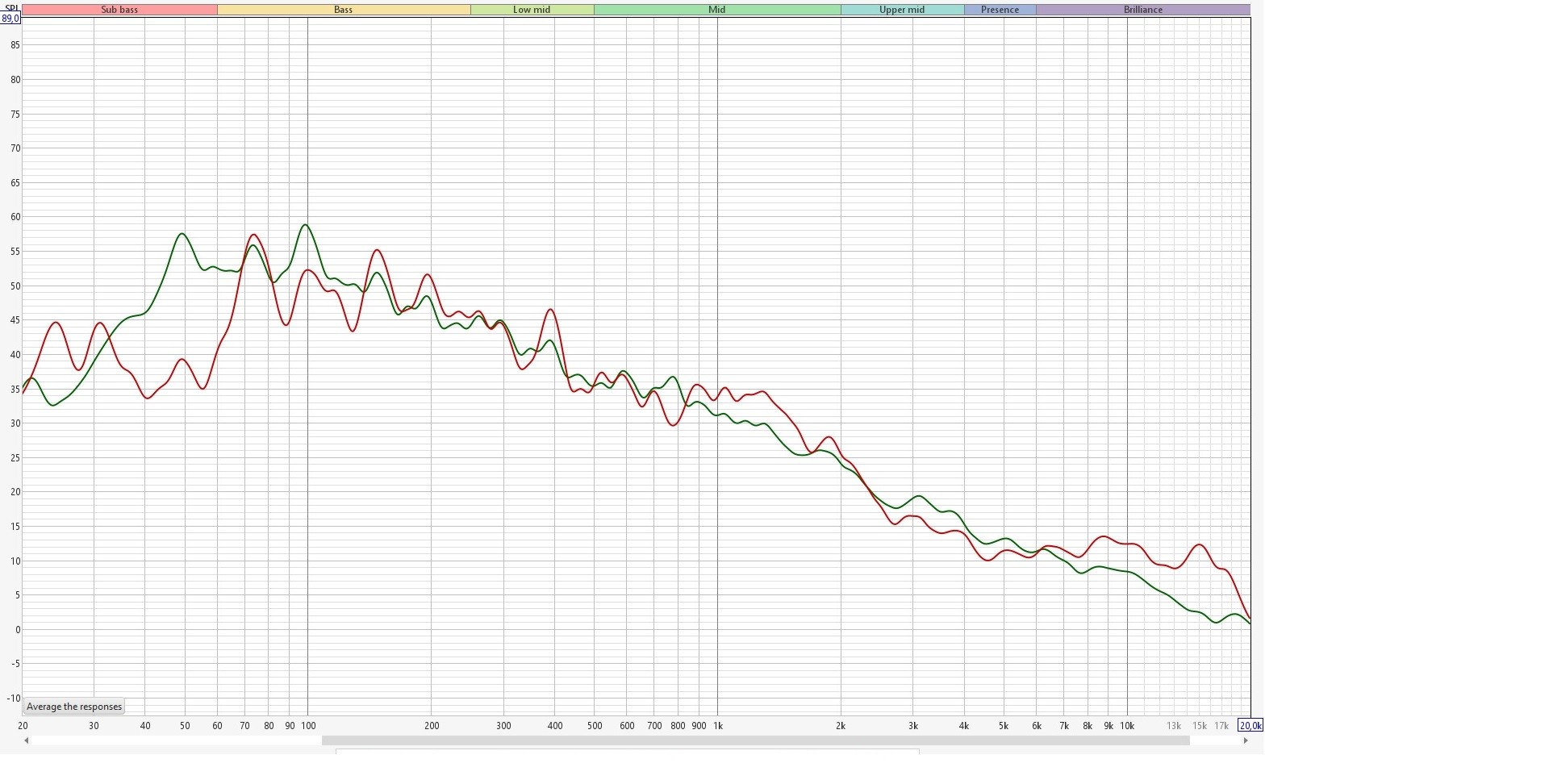Select the 89,0 SPL upper limit field
Image resolution: width=1549 pixels, height=784 pixels.
[10, 19]
